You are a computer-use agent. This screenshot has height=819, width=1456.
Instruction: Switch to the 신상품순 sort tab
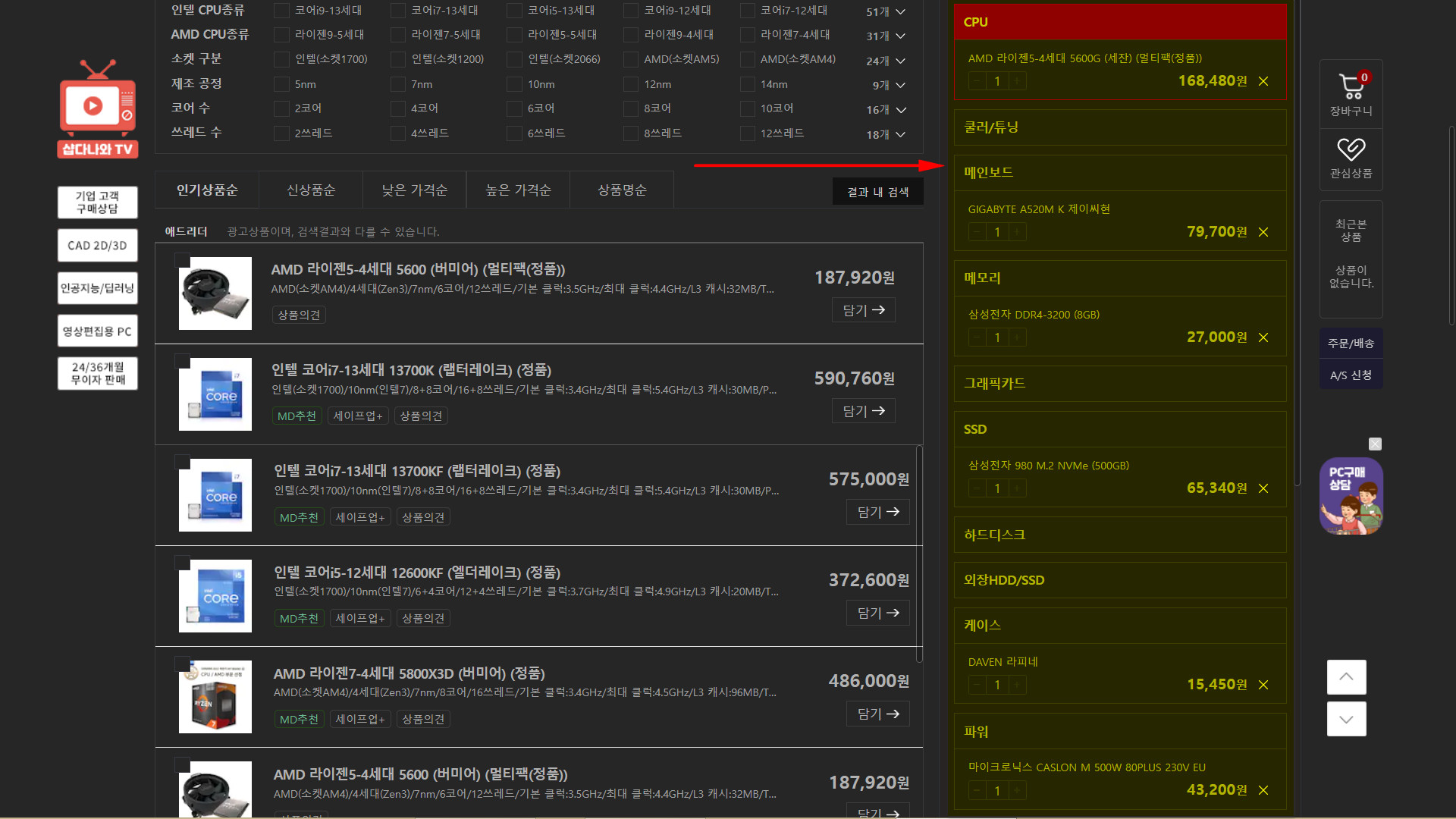311,190
